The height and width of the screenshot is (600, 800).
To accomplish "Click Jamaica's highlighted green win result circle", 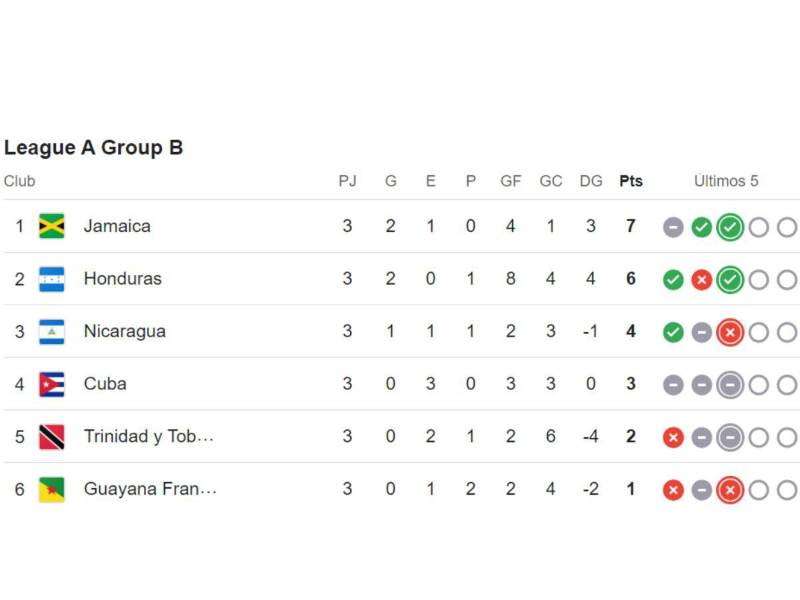I will coord(729,226).
